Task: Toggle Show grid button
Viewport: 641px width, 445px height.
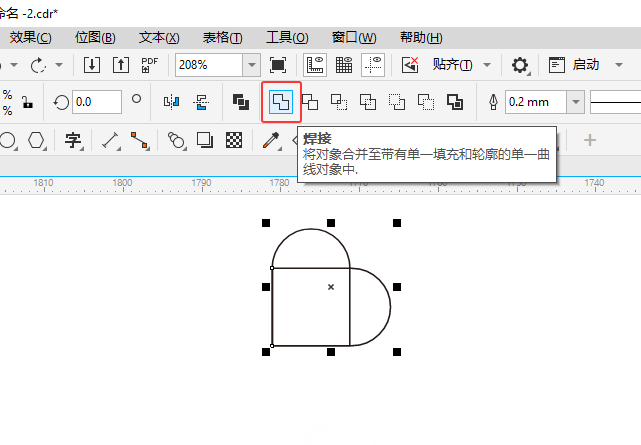Action: click(344, 65)
